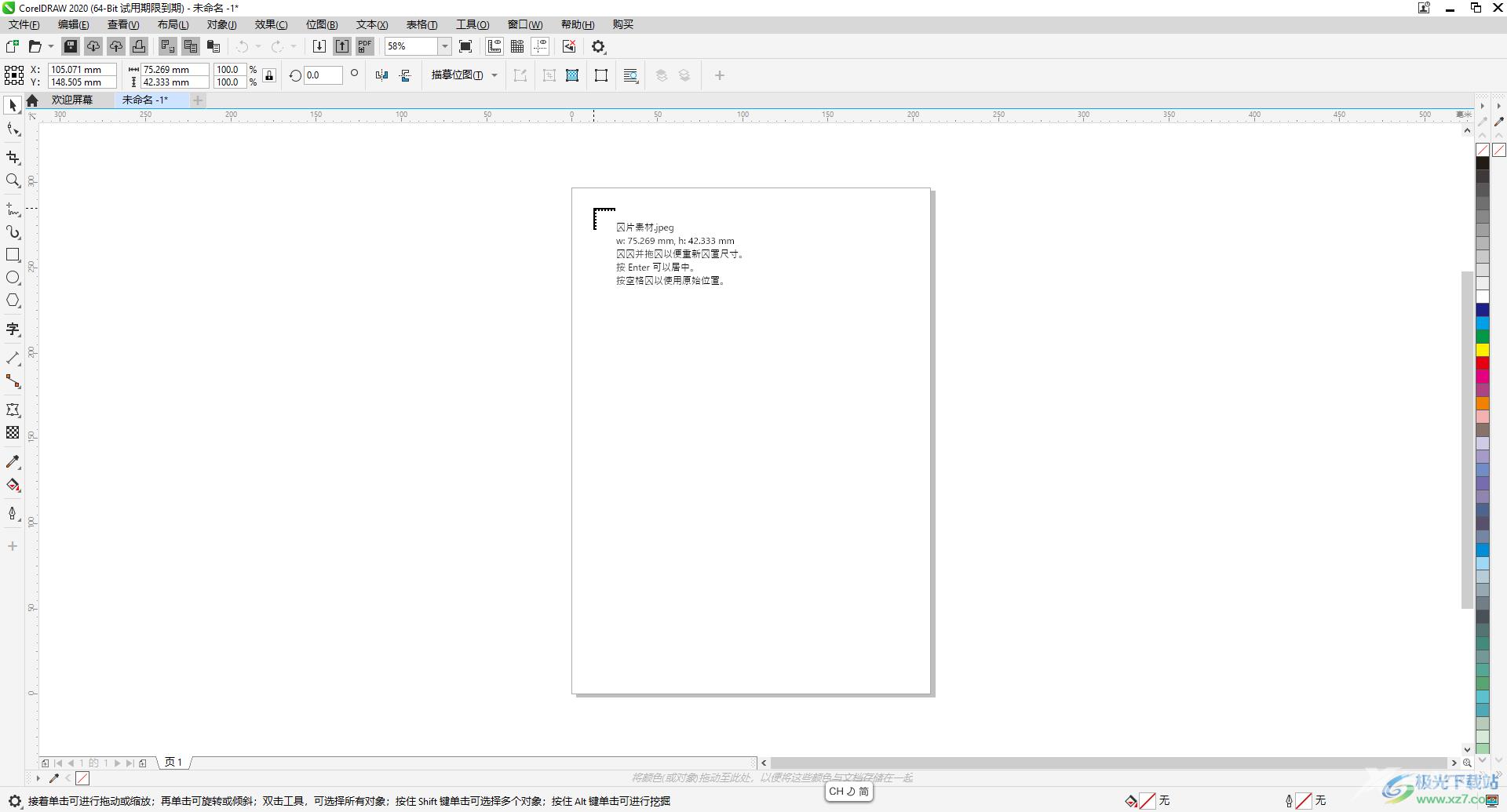Pick the black color swatch
The image size is (1507, 812).
(x=1483, y=163)
